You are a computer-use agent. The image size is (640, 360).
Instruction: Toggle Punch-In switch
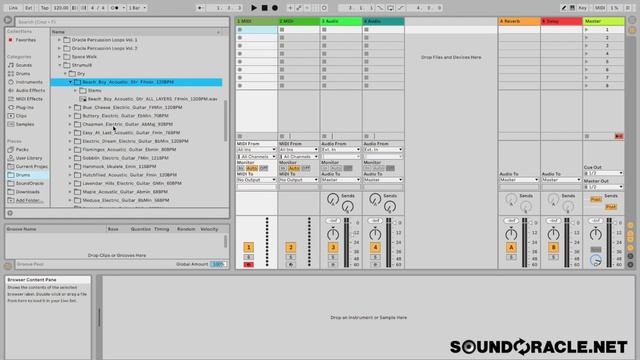point(380,8)
